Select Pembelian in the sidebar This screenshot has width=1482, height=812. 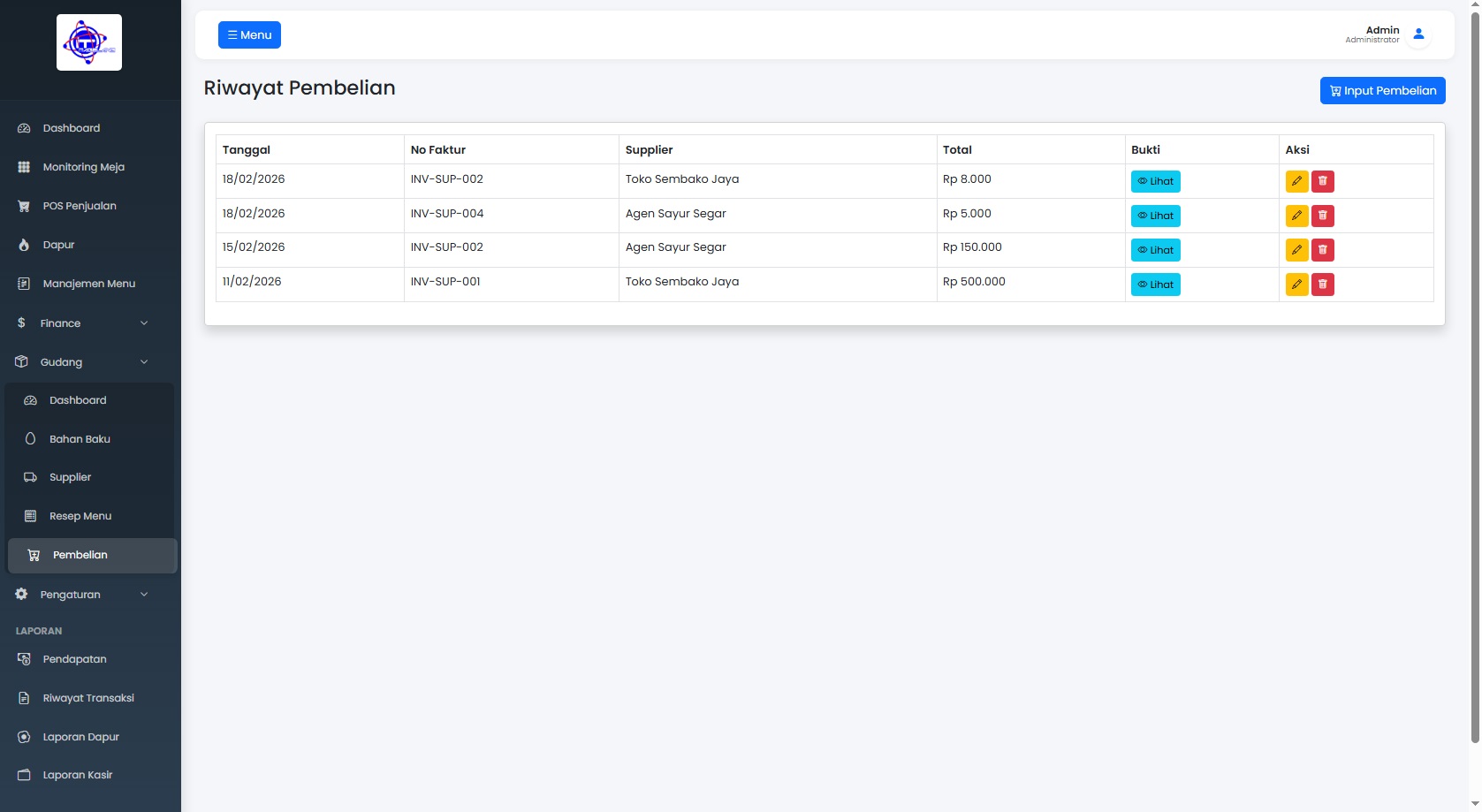(92, 555)
